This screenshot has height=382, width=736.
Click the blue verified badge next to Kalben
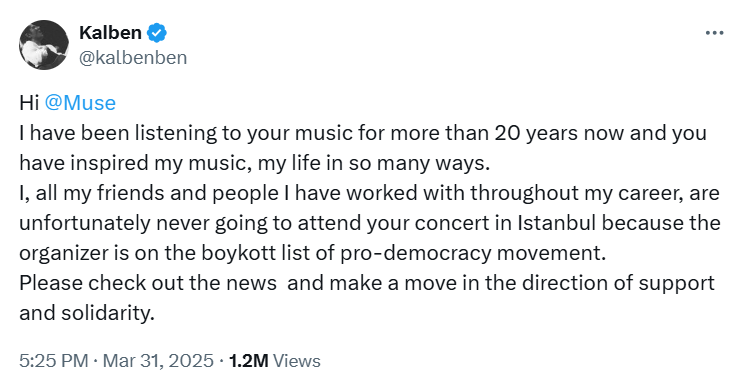coord(157,33)
